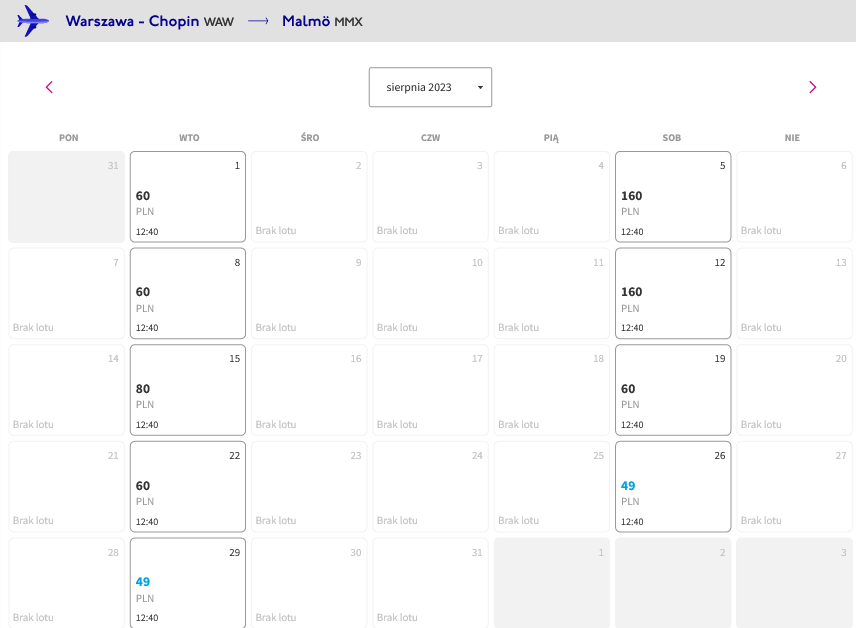Click the unavailable August 16 date cell
This screenshot has height=628, width=856.
pyautogui.click(x=309, y=390)
